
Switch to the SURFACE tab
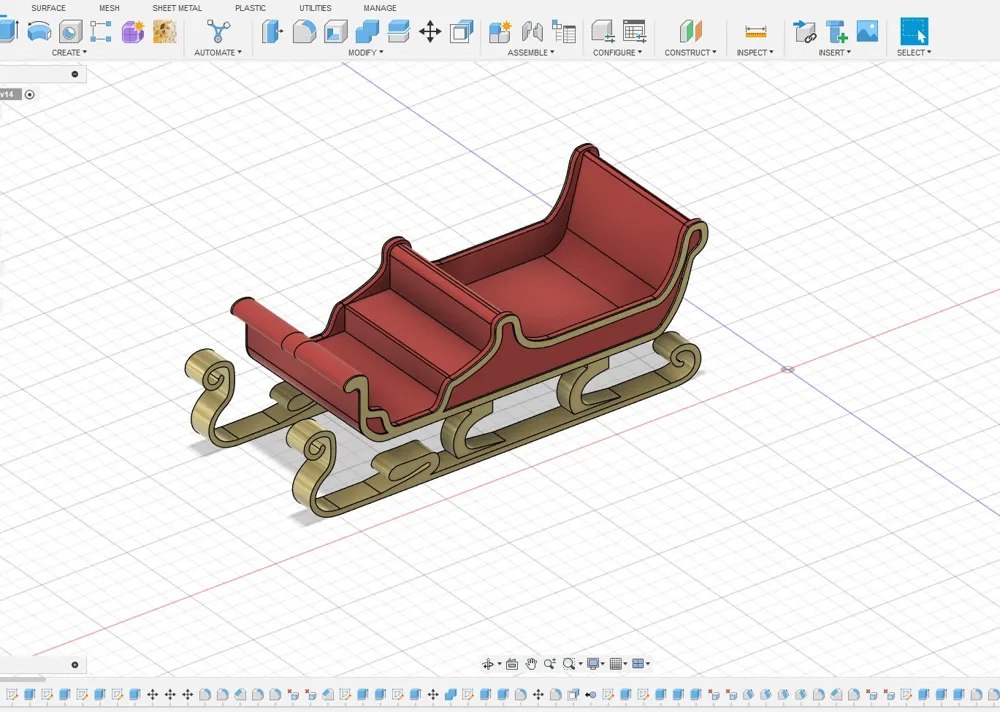point(48,8)
